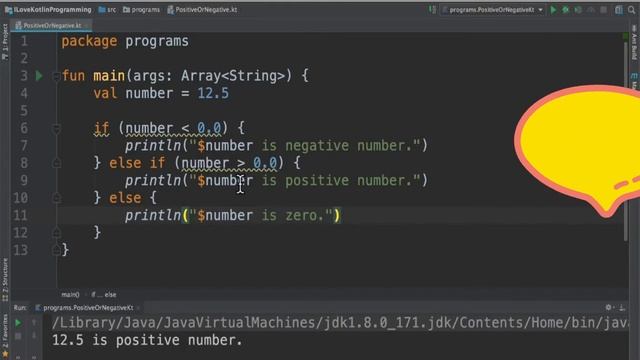
Task: Collapse the else-if fold marker on line 8
Action: click(x=57, y=163)
